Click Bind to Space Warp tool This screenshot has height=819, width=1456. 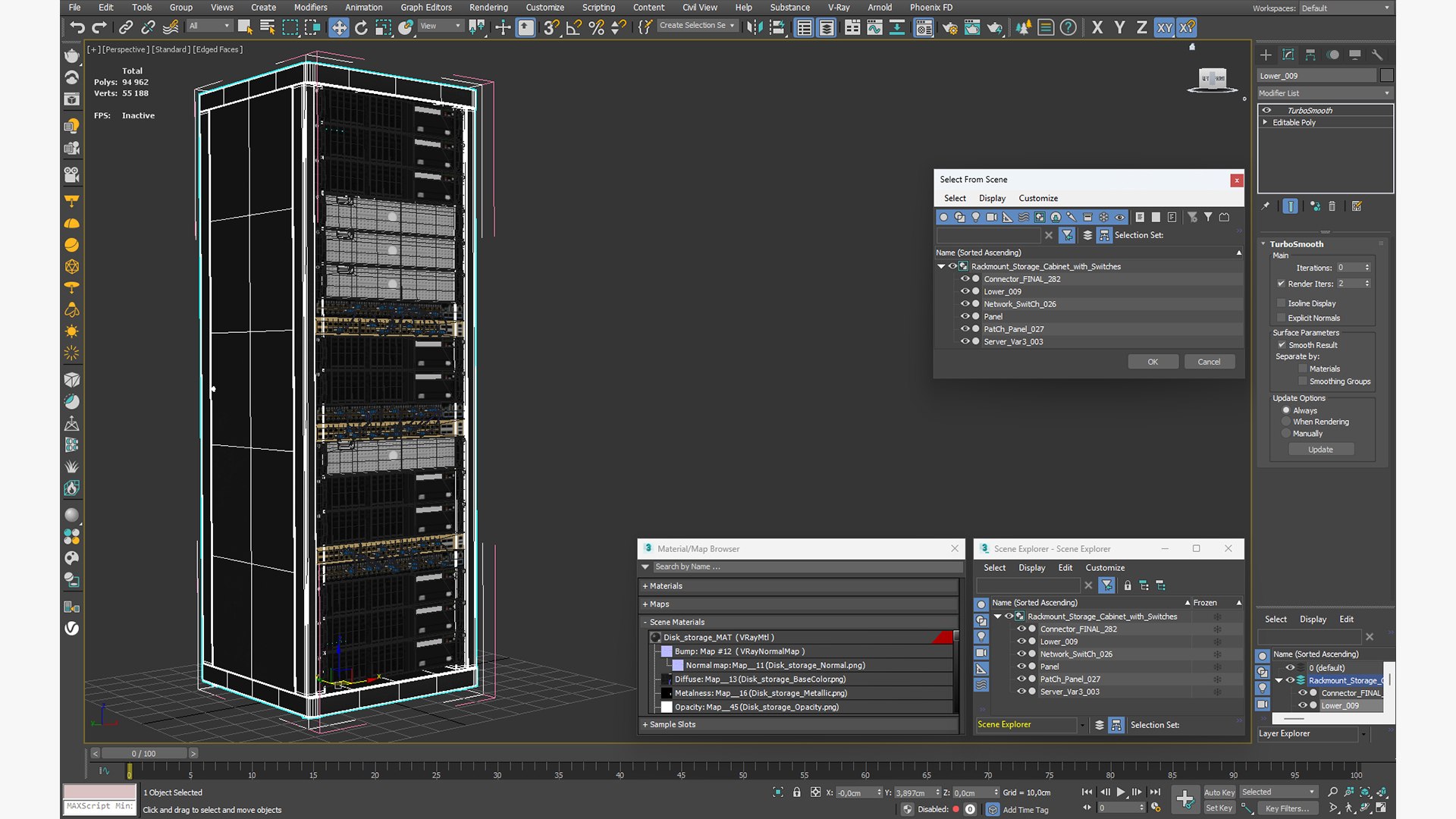coord(171,27)
